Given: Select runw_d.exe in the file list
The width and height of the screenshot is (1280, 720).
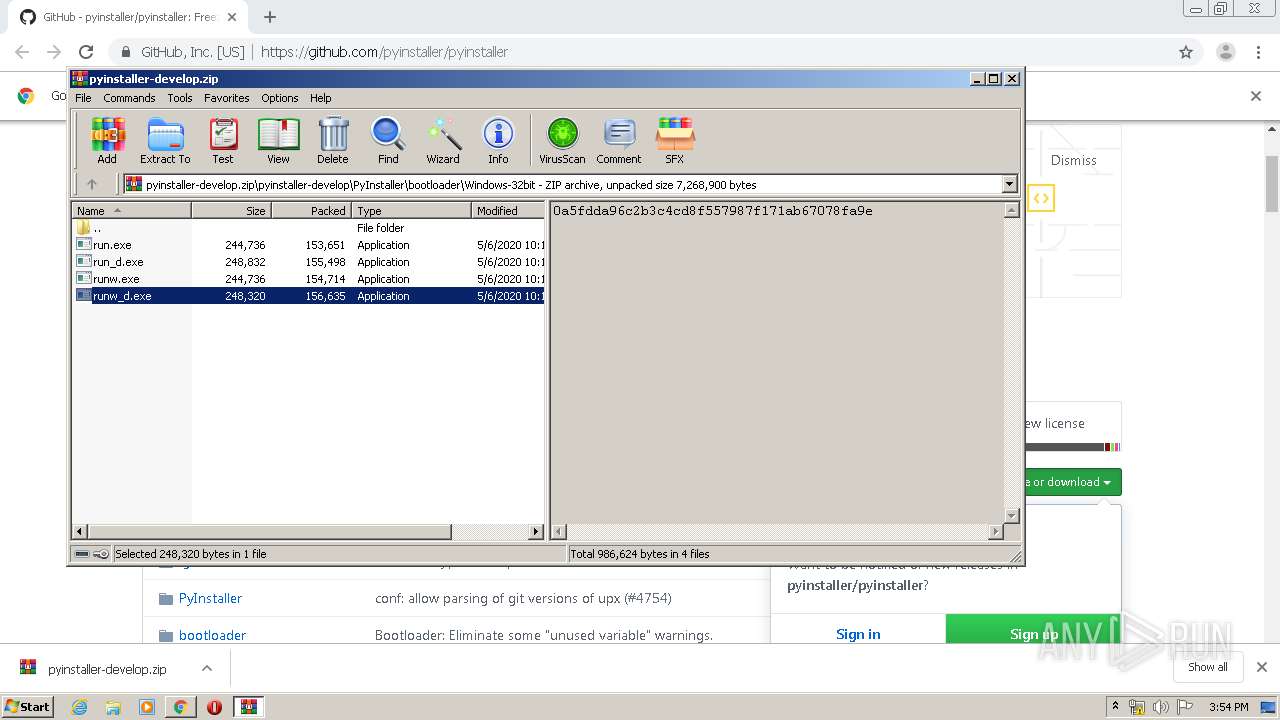Looking at the screenshot, I should click(309, 296).
